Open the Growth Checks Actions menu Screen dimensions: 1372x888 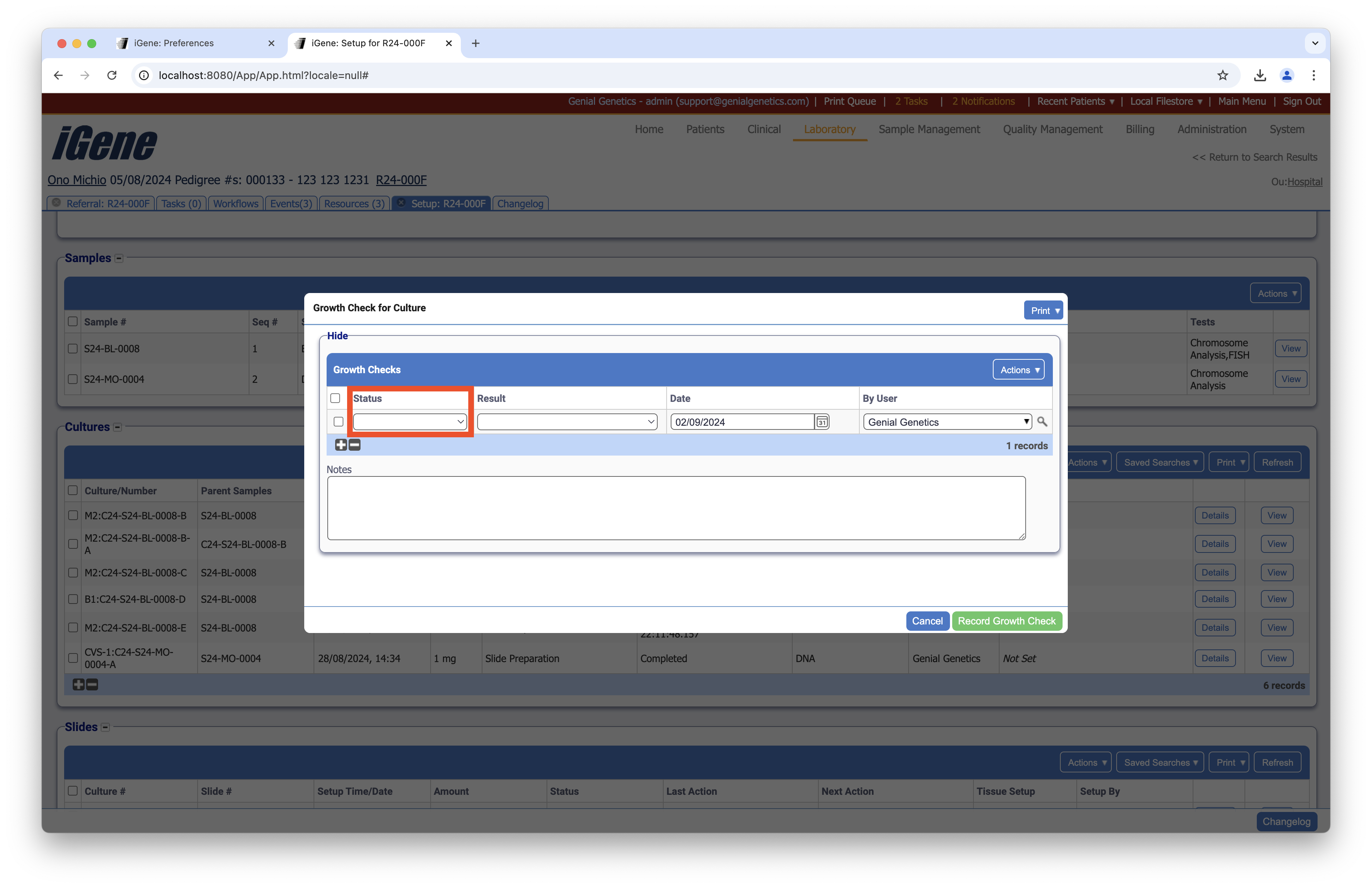(1019, 370)
